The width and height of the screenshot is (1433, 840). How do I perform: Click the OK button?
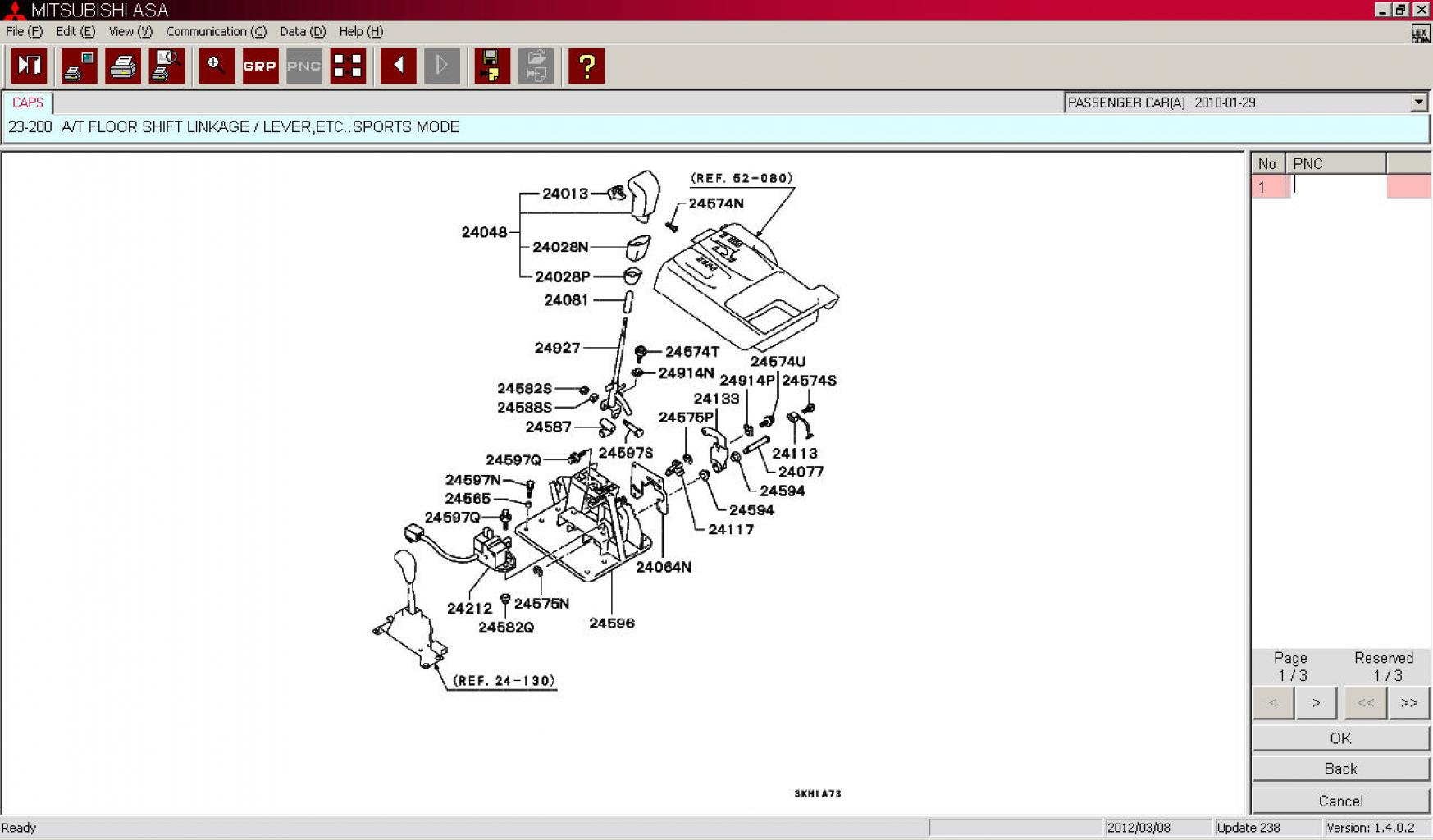[x=1340, y=738]
